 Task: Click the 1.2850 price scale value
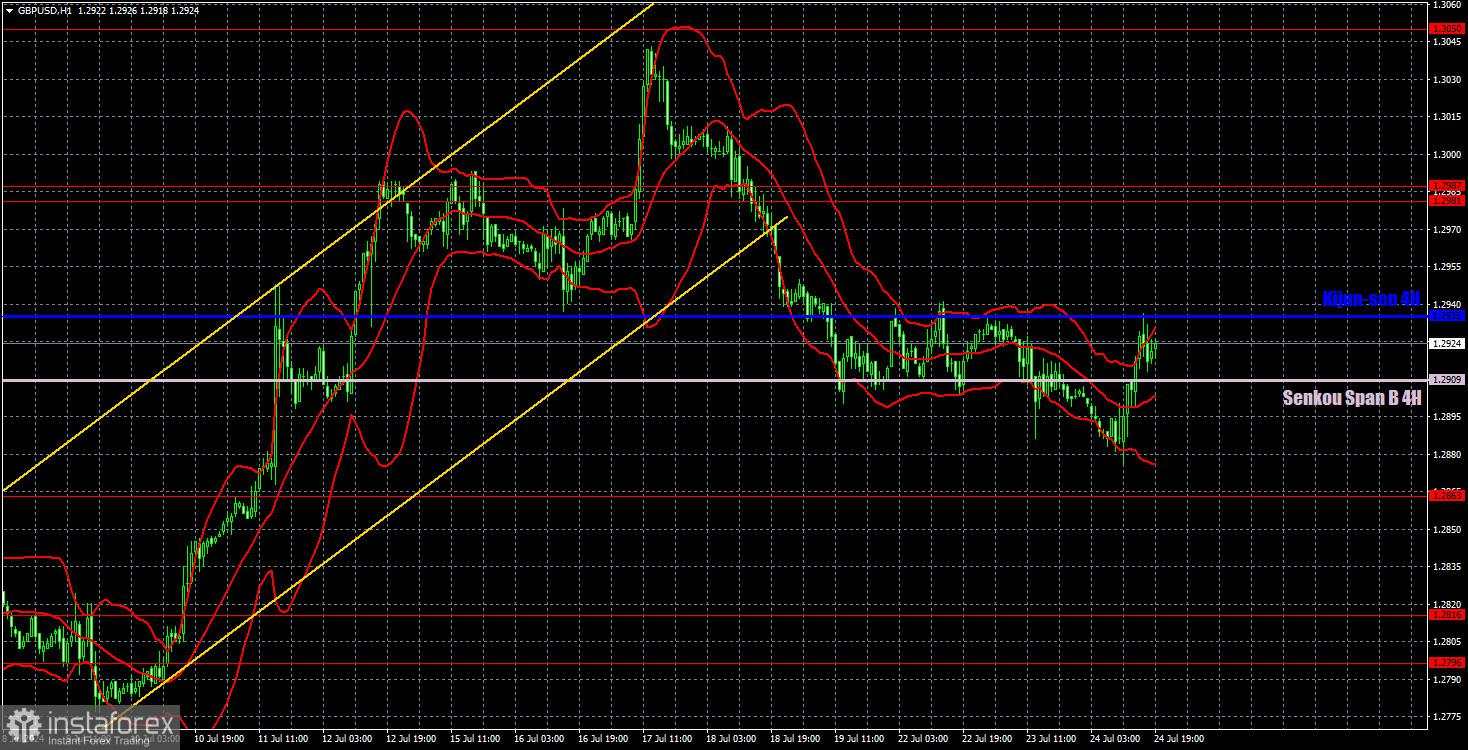tap(1447, 529)
